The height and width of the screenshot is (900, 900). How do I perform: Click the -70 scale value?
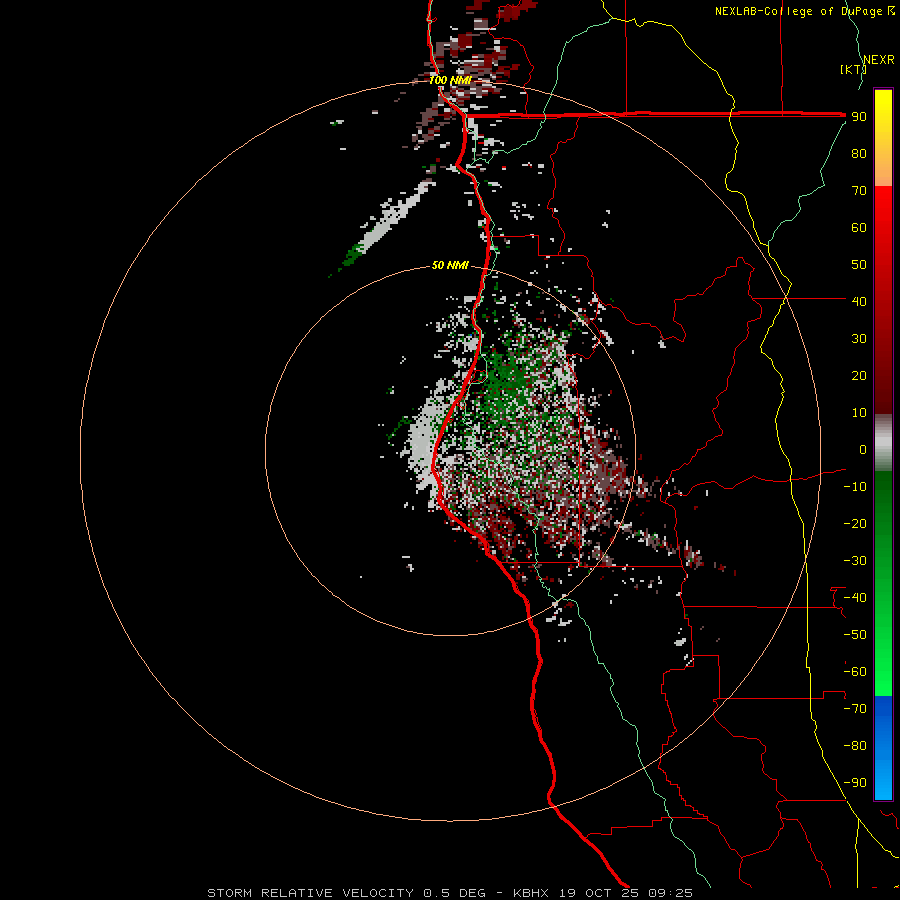(855, 709)
